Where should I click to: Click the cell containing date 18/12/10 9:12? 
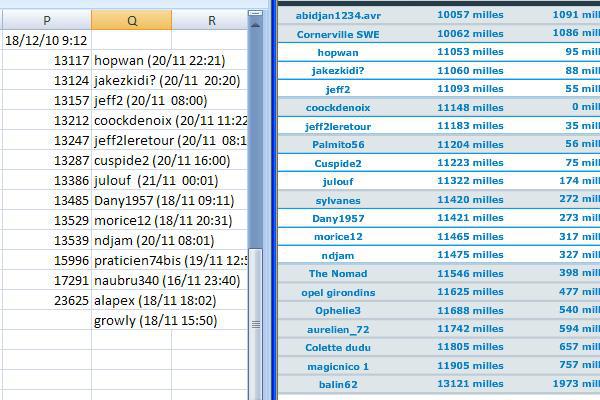pos(47,40)
